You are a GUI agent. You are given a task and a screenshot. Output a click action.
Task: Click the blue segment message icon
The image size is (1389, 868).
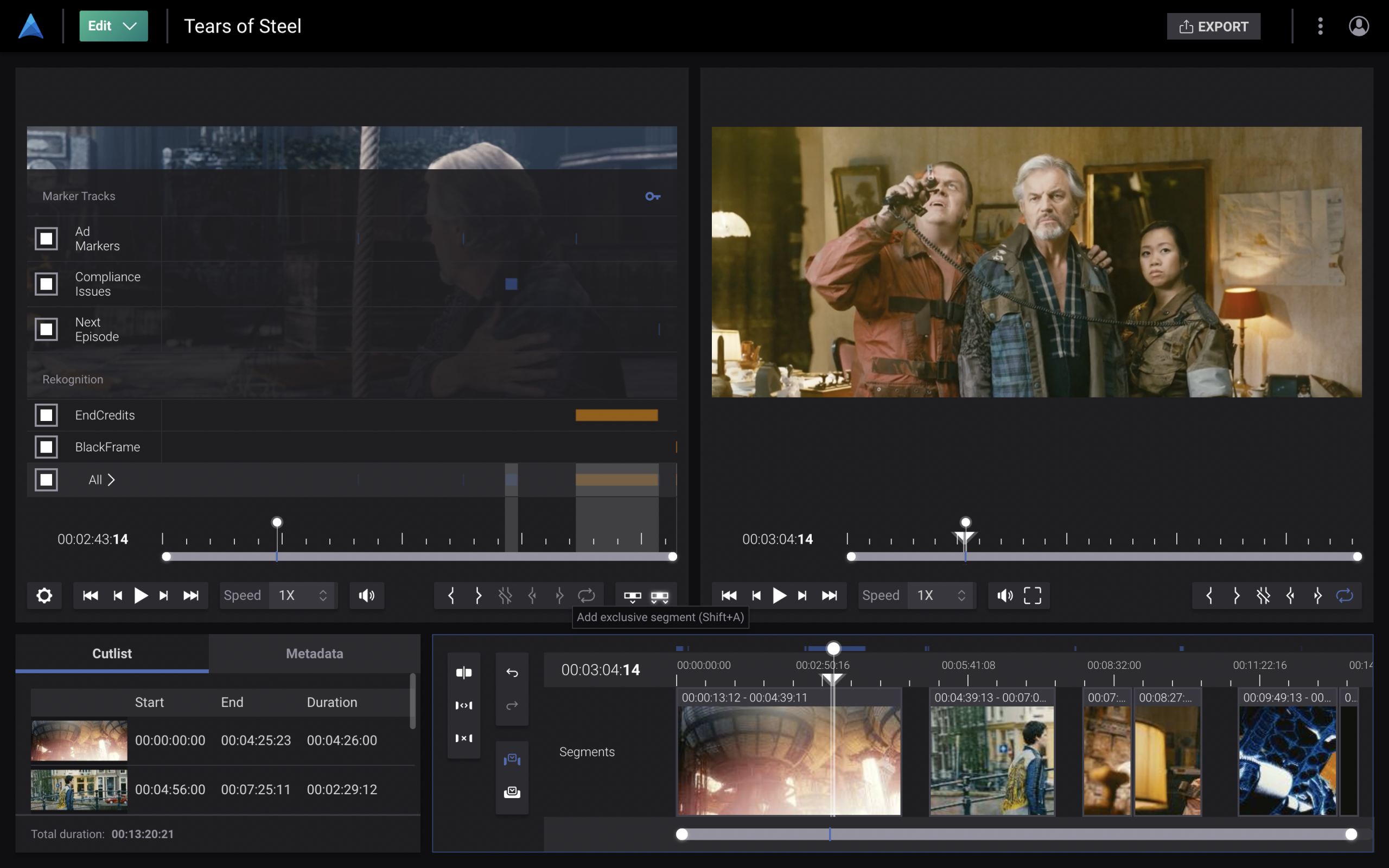pyautogui.click(x=512, y=759)
